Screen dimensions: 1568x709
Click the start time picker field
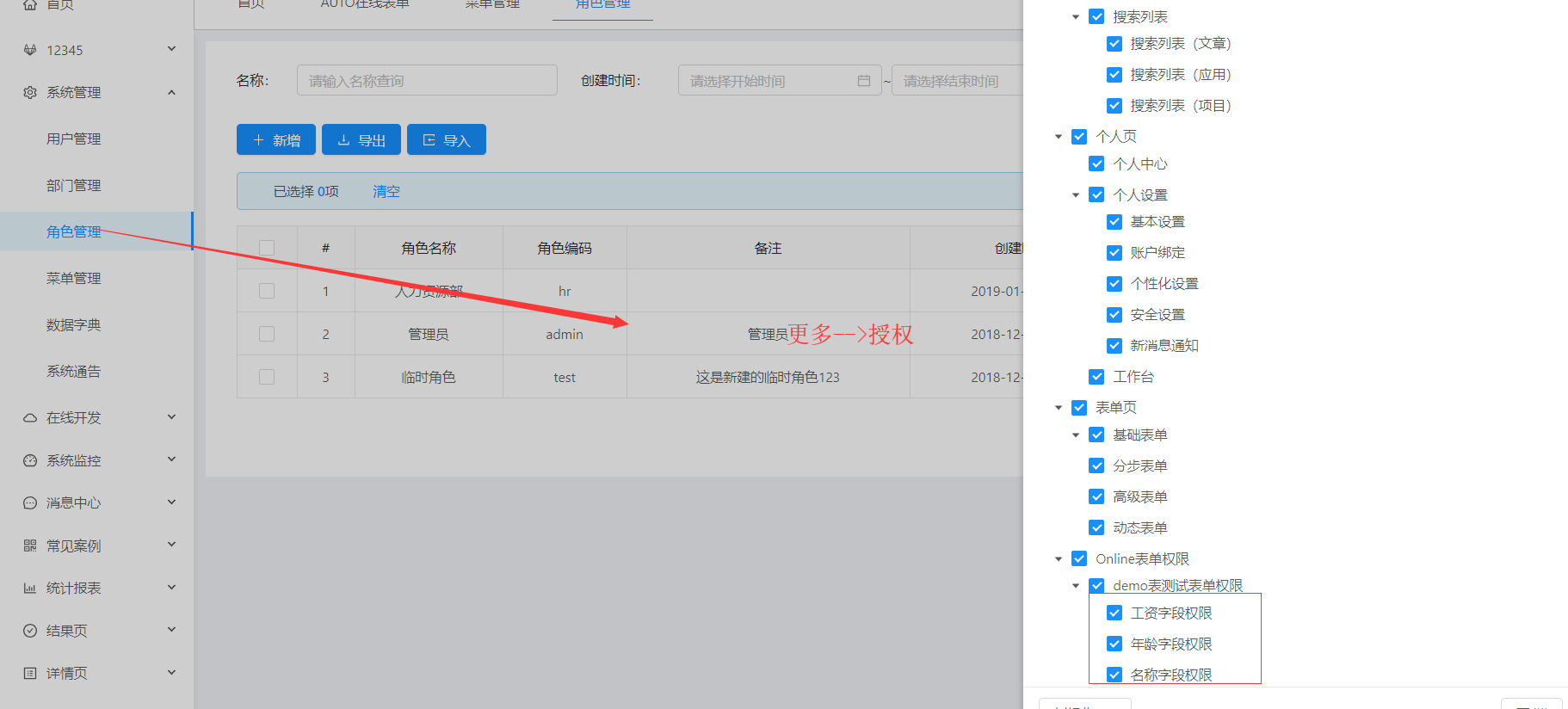tap(780, 80)
